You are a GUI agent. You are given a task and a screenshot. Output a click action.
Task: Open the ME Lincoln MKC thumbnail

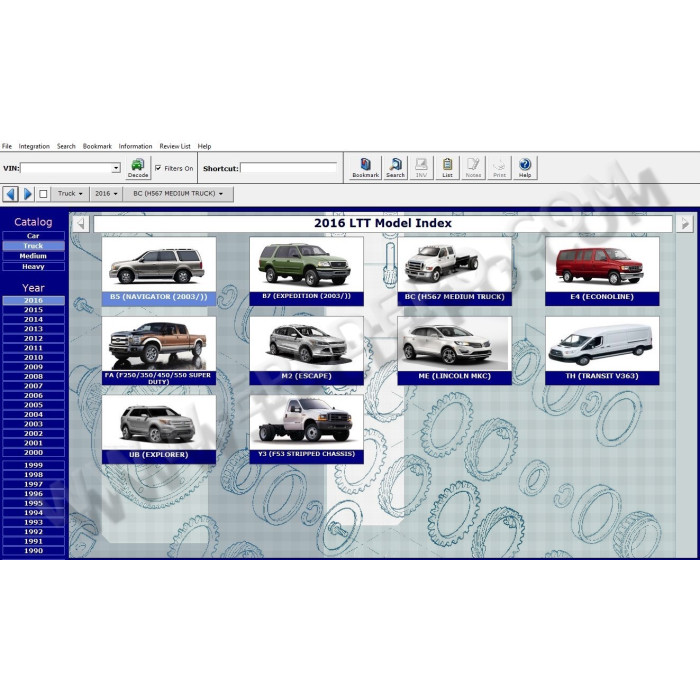click(x=454, y=351)
